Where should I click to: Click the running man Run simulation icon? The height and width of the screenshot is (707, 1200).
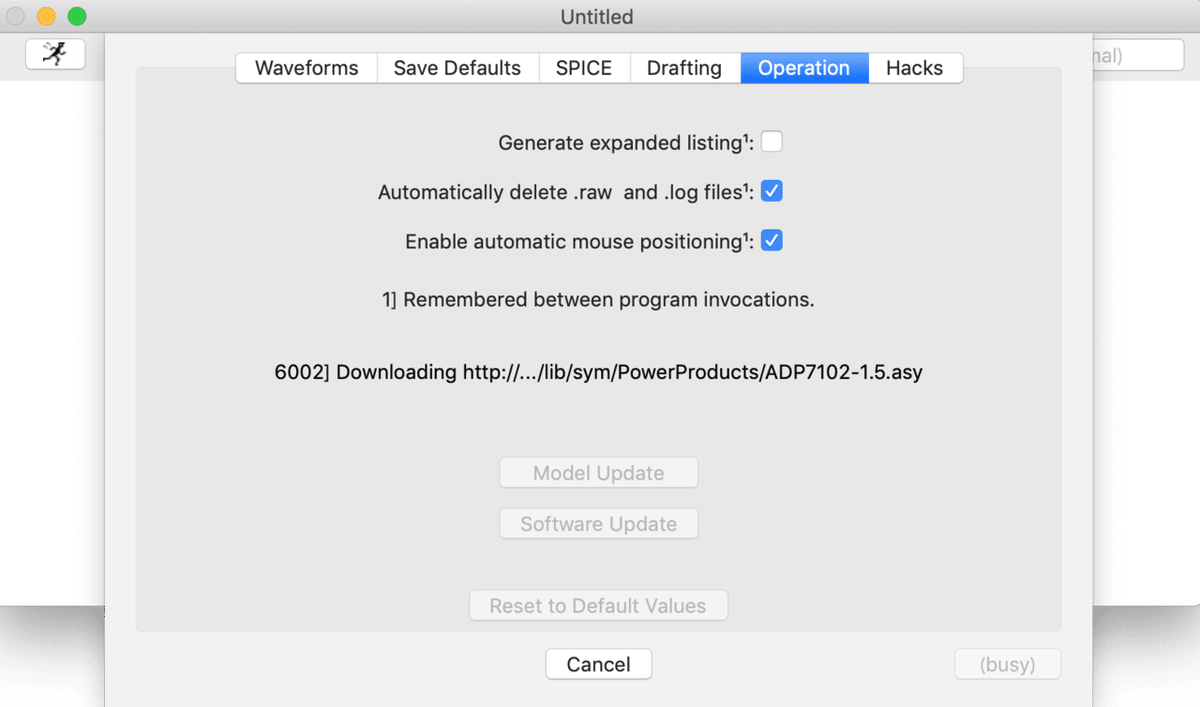pyautogui.click(x=55, y=53)
